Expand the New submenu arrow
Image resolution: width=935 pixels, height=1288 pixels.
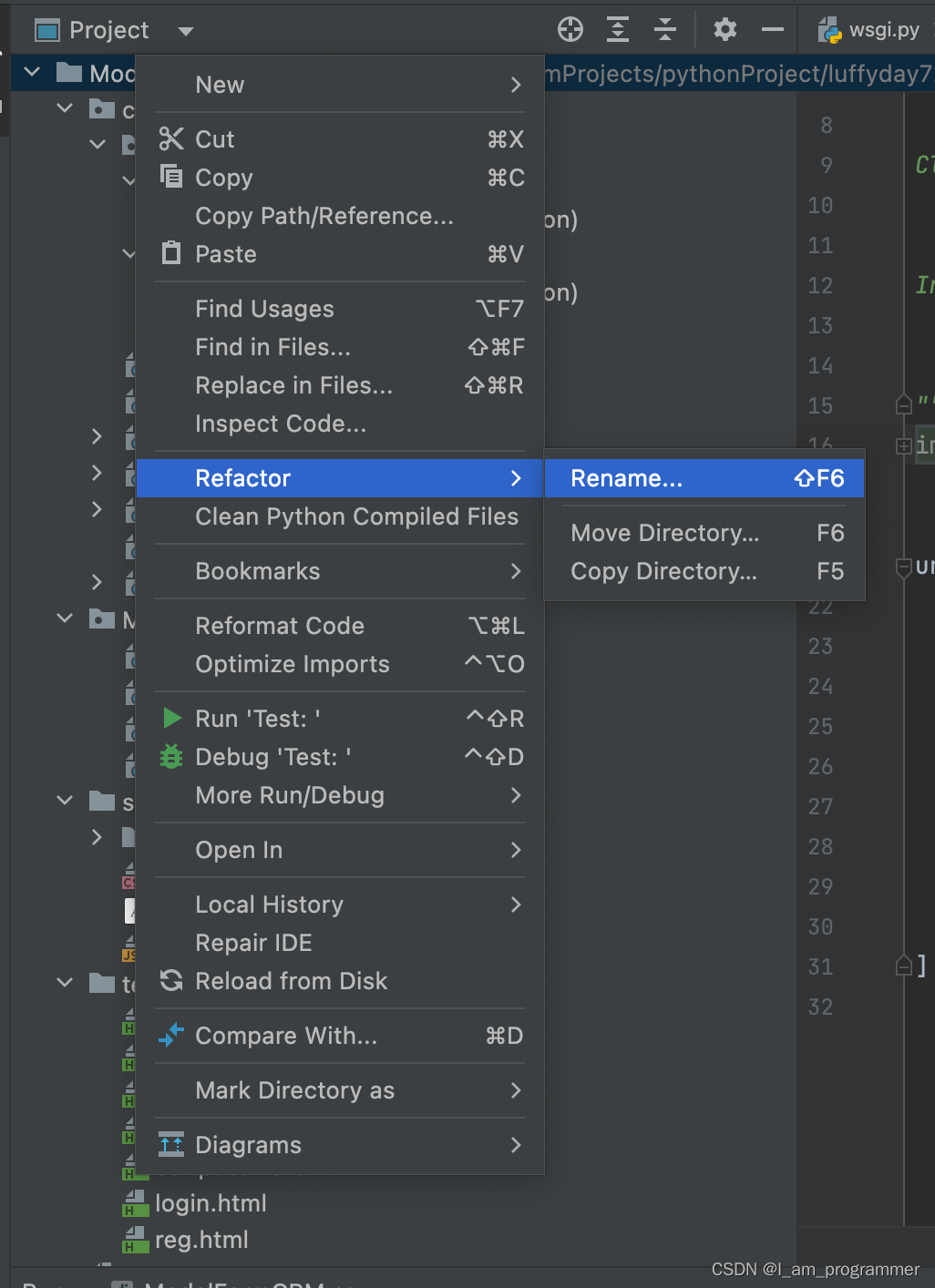515,84
